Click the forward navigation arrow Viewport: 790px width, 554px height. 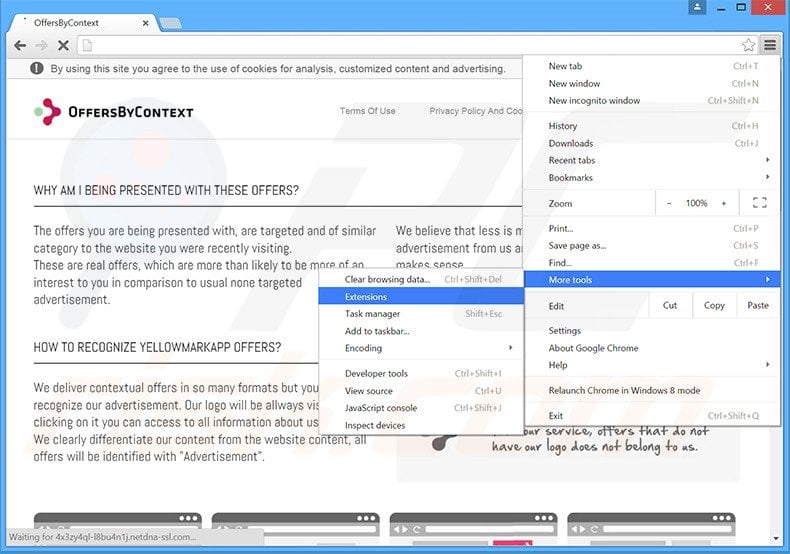pos(41,46)
